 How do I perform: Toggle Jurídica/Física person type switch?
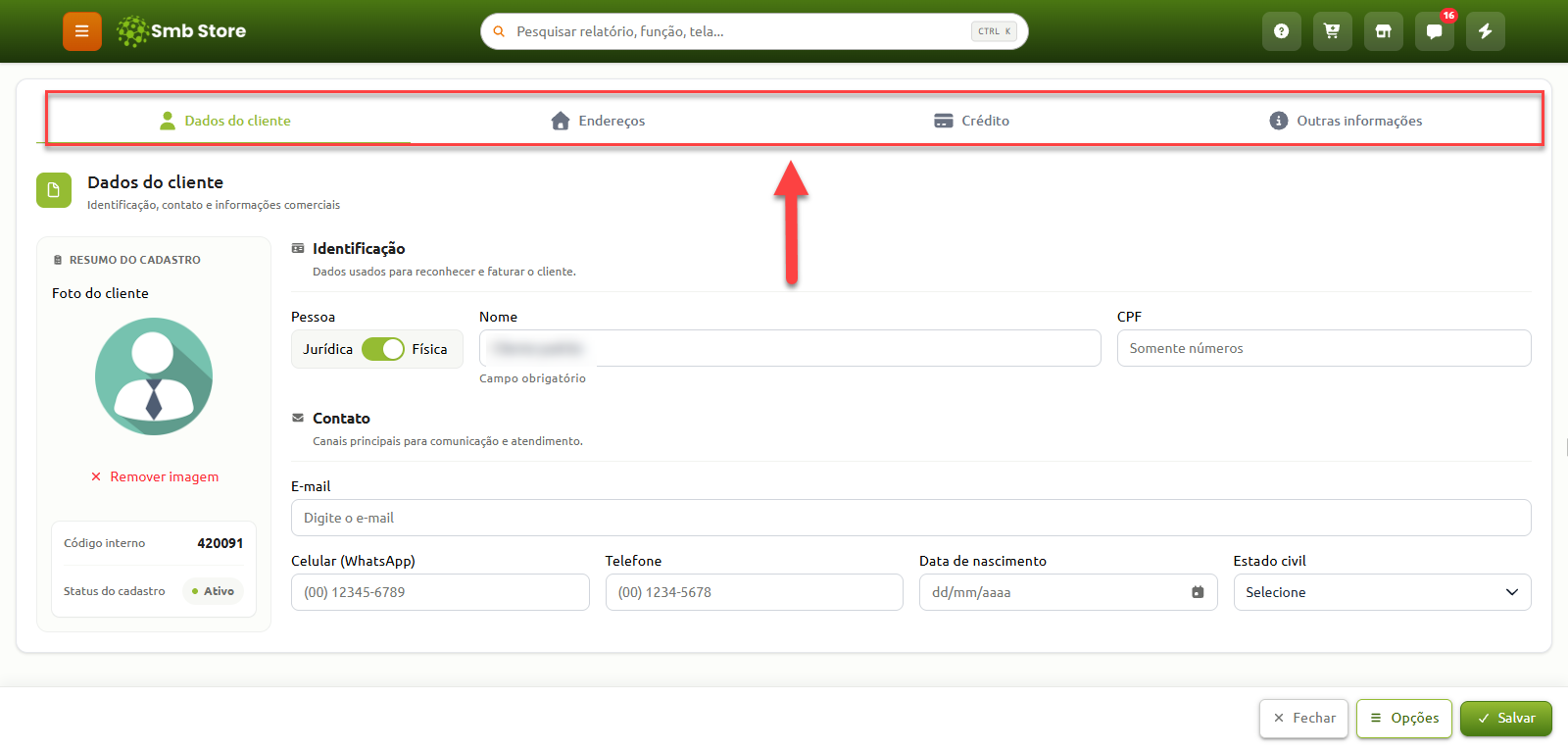click(x=383, y=349)
